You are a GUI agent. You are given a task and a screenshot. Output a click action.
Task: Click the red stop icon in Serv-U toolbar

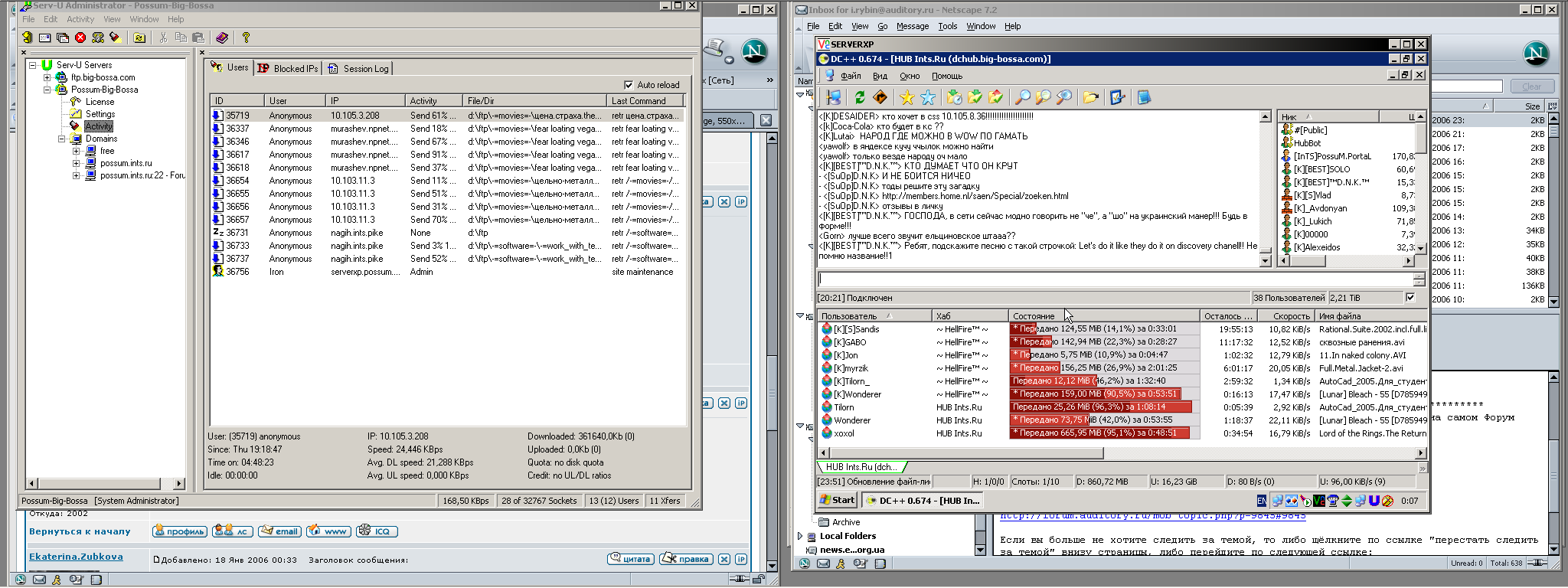click(x=80, y=38)
